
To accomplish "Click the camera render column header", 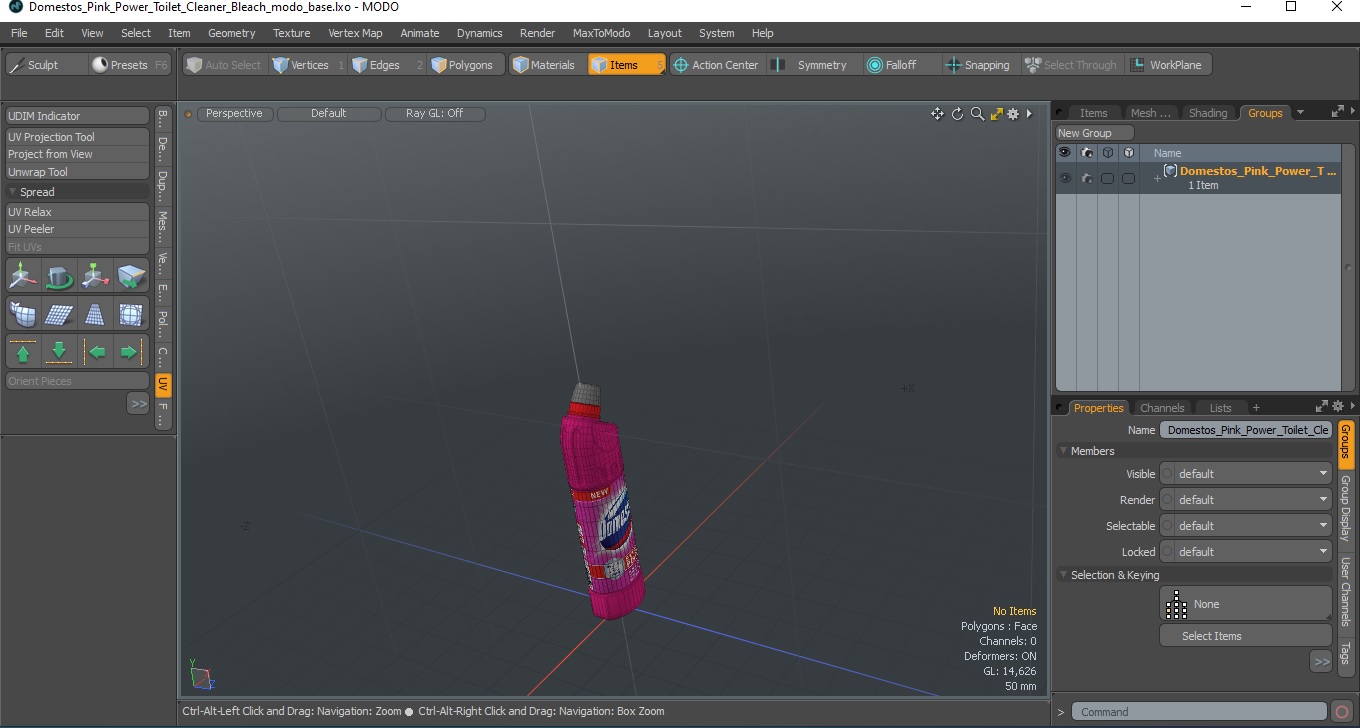I will pyautogui.click(x=1086, y=153).
